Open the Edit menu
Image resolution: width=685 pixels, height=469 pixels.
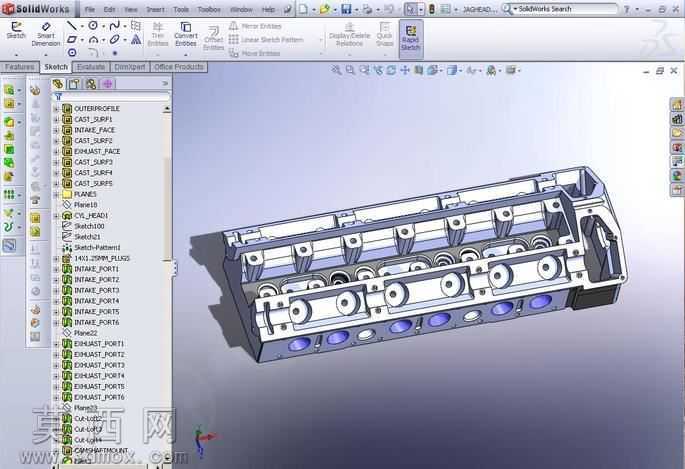pyautogui.click(x=109, y=9)
